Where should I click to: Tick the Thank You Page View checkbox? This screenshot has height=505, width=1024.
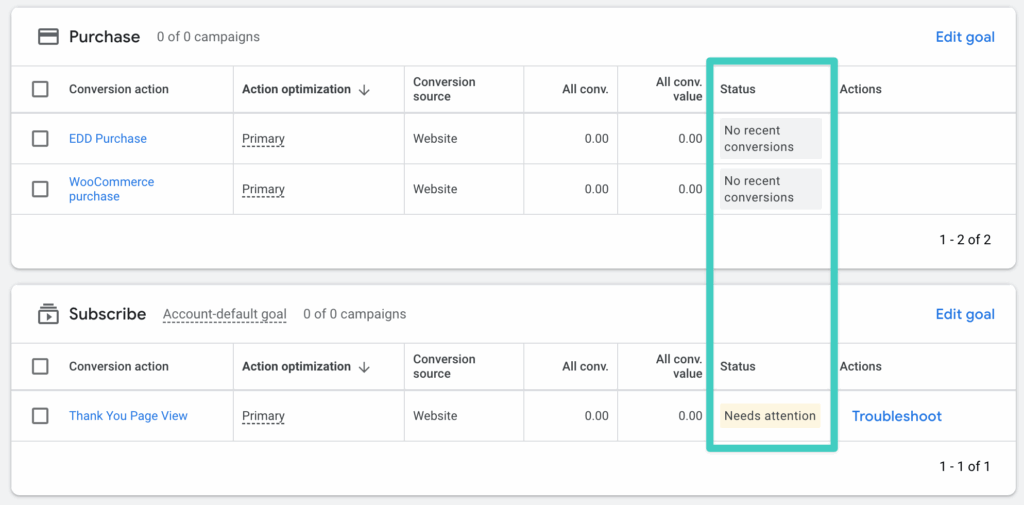coord(40,415)
